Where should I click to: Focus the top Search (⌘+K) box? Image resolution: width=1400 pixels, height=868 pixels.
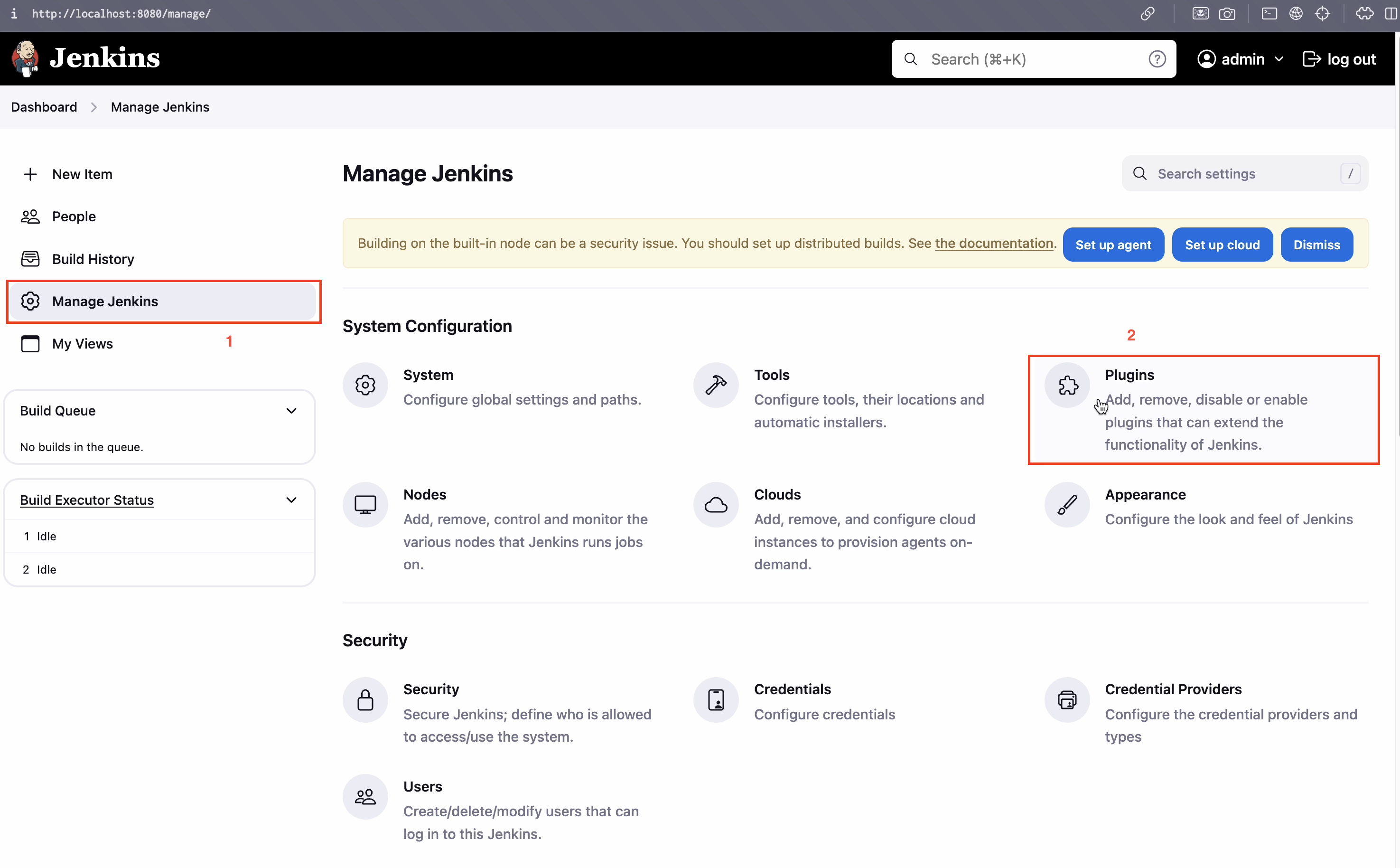[1033, 59]
